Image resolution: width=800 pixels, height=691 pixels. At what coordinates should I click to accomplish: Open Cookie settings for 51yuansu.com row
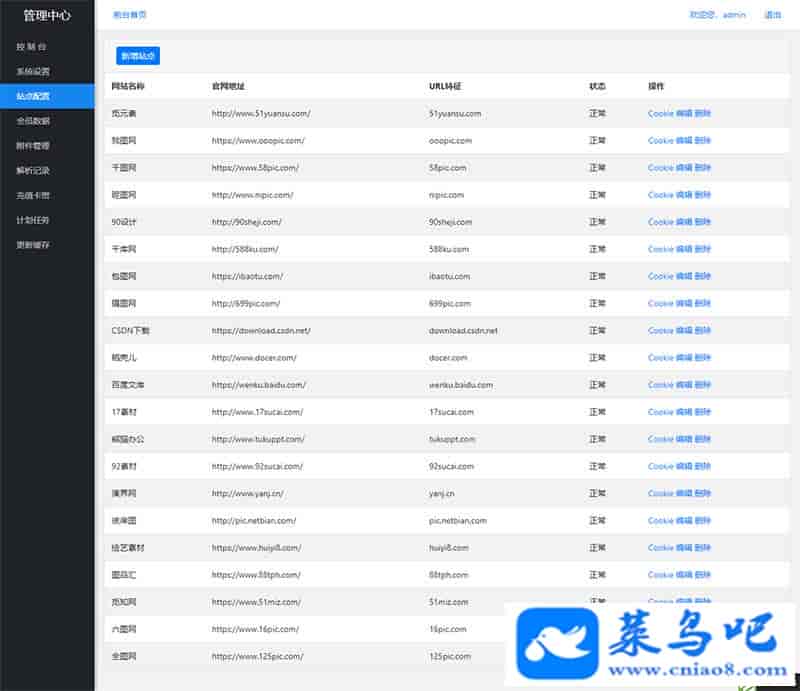(660, 114)
